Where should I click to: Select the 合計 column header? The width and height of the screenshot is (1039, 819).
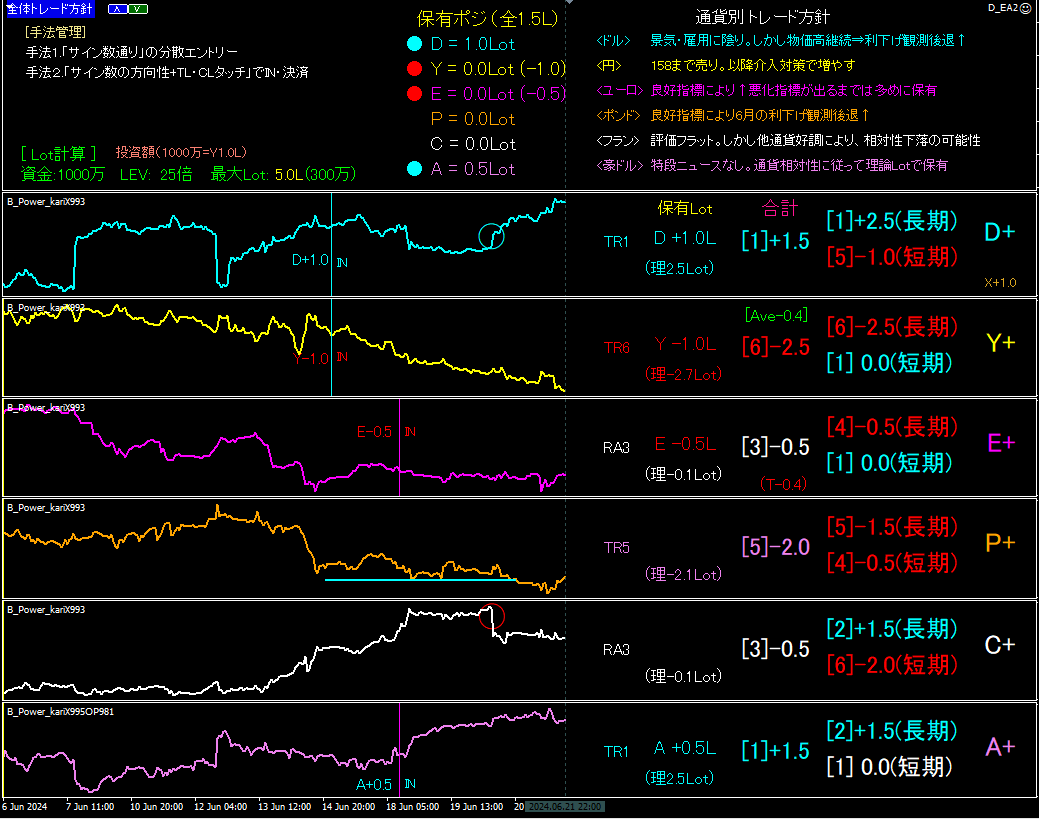coord(779,208)
